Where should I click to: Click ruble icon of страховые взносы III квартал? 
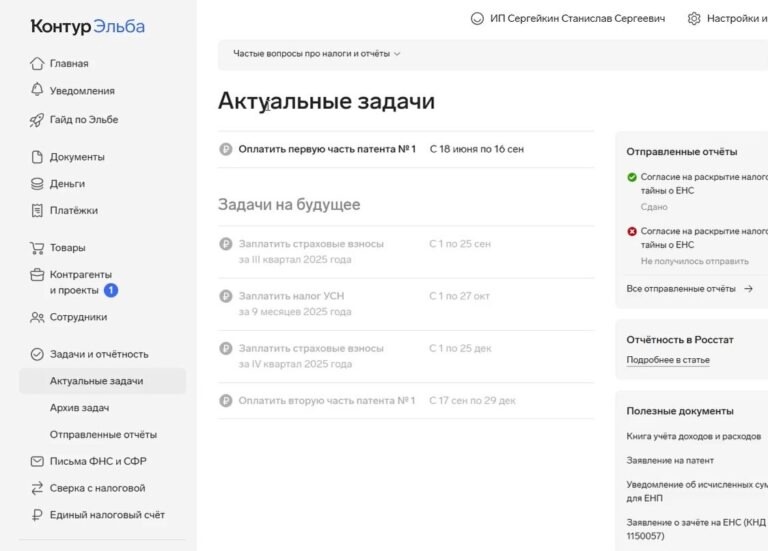click(226, 244)
